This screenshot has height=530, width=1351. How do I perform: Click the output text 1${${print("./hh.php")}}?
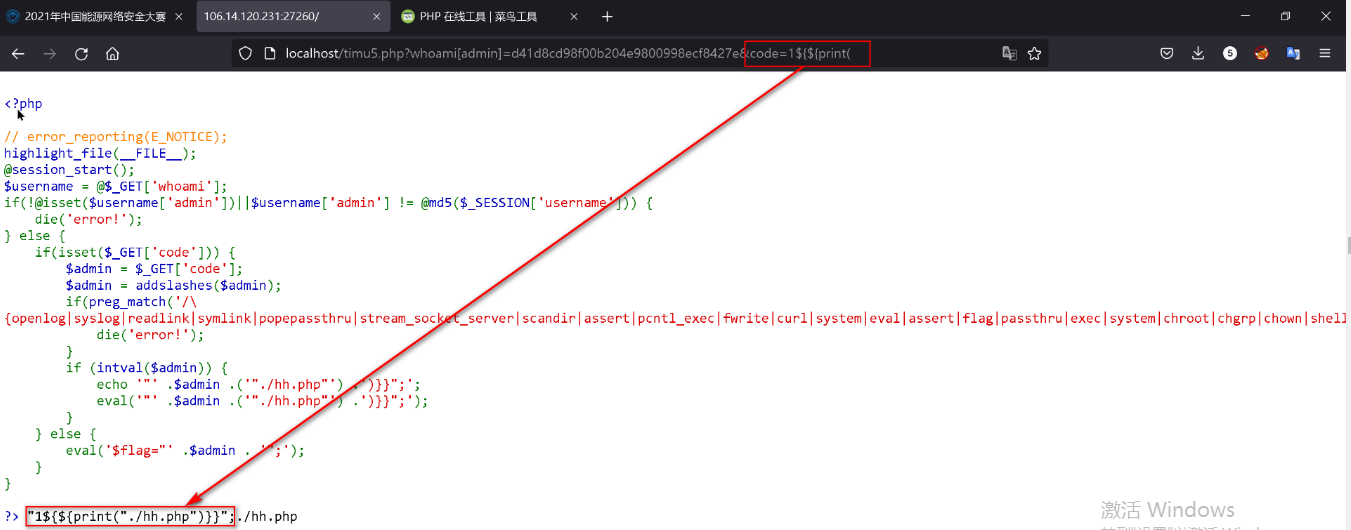(x=131, y=516)
